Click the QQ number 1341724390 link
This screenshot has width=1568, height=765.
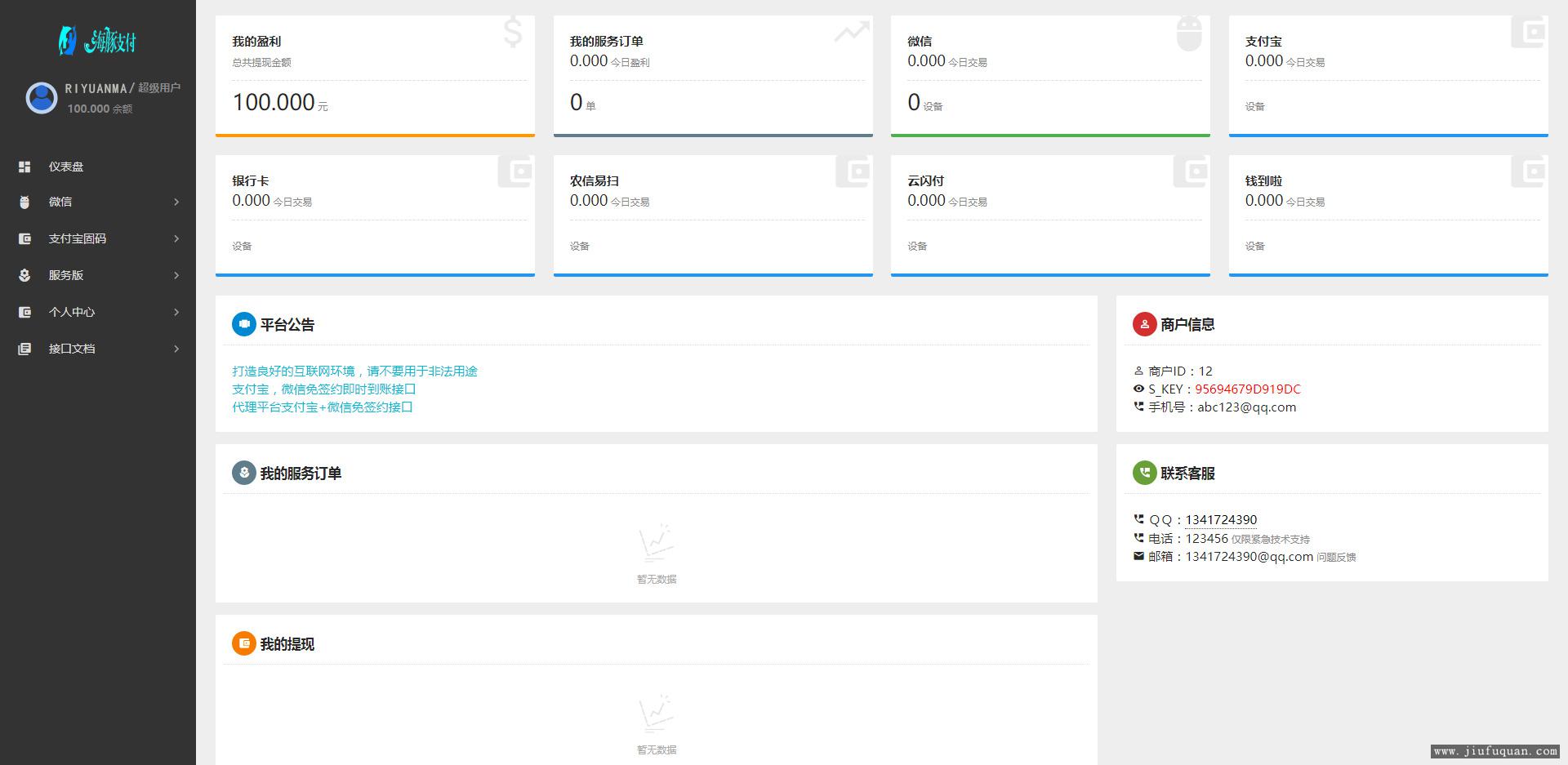(1221, 520)
